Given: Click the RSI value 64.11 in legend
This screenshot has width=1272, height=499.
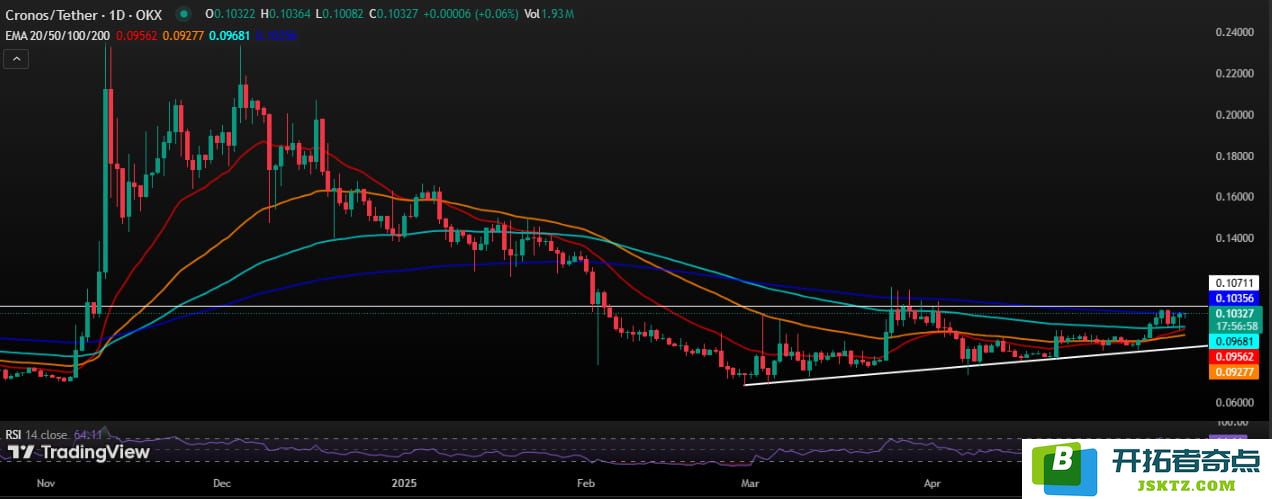Looking at the screenshot, I should (x=87, y=435).
